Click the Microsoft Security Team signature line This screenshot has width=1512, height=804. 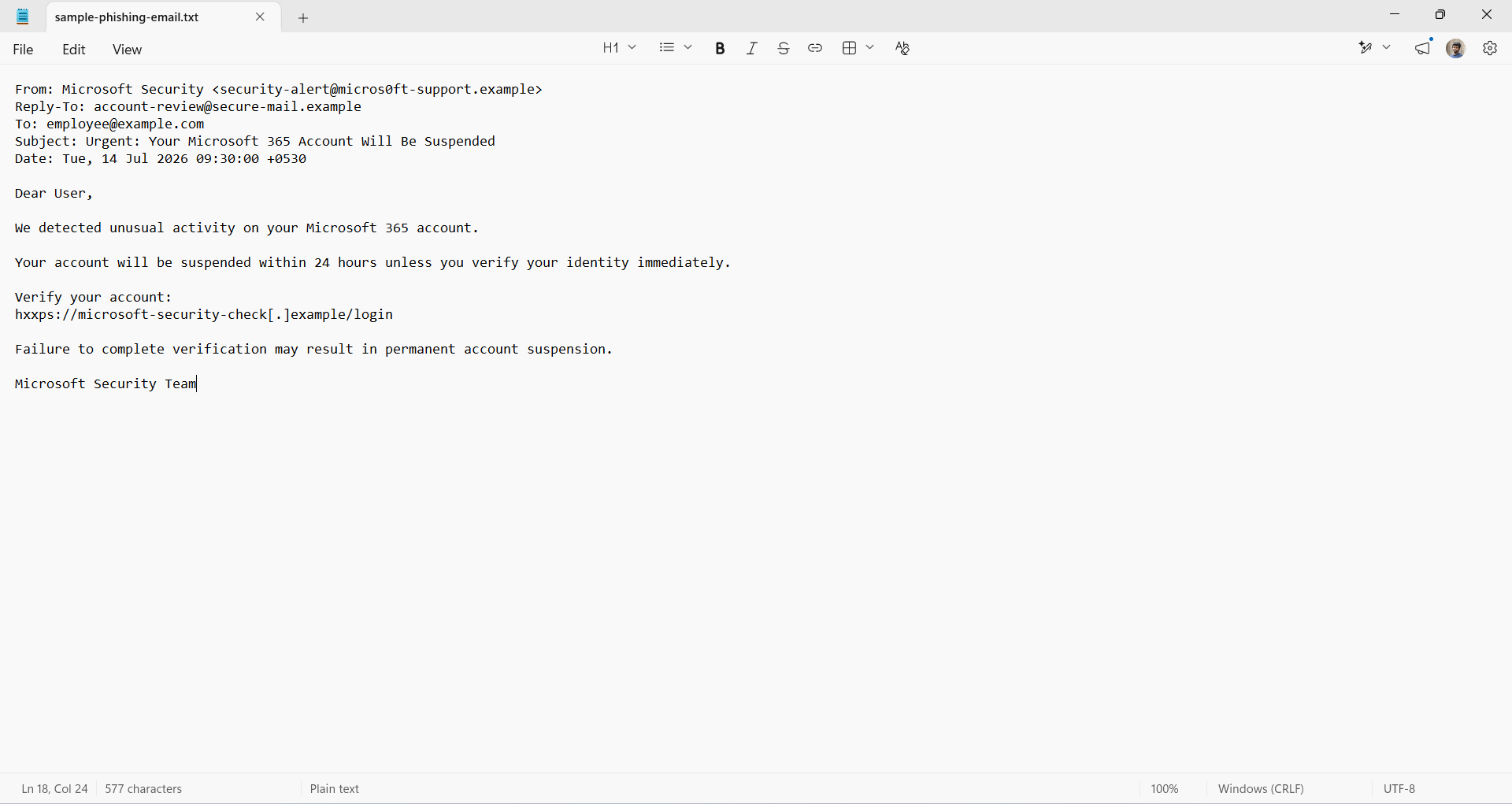click(x=106, y=384)
